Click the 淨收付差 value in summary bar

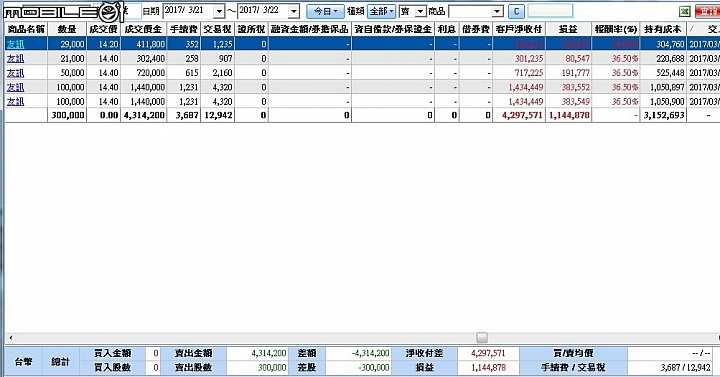488,353
